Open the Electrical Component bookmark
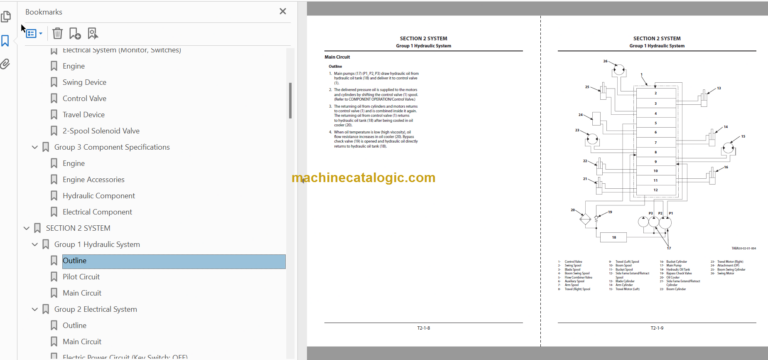The image size is (768, 360). click(97, 212)
